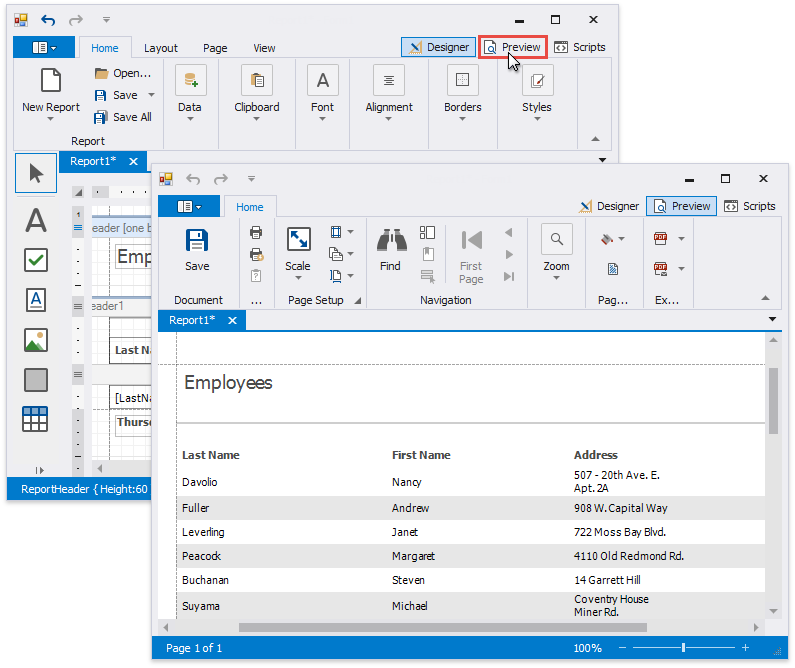The image size is (795, 668).
Task: Switch to Designer view in the back window
Action: coord(438,47)
